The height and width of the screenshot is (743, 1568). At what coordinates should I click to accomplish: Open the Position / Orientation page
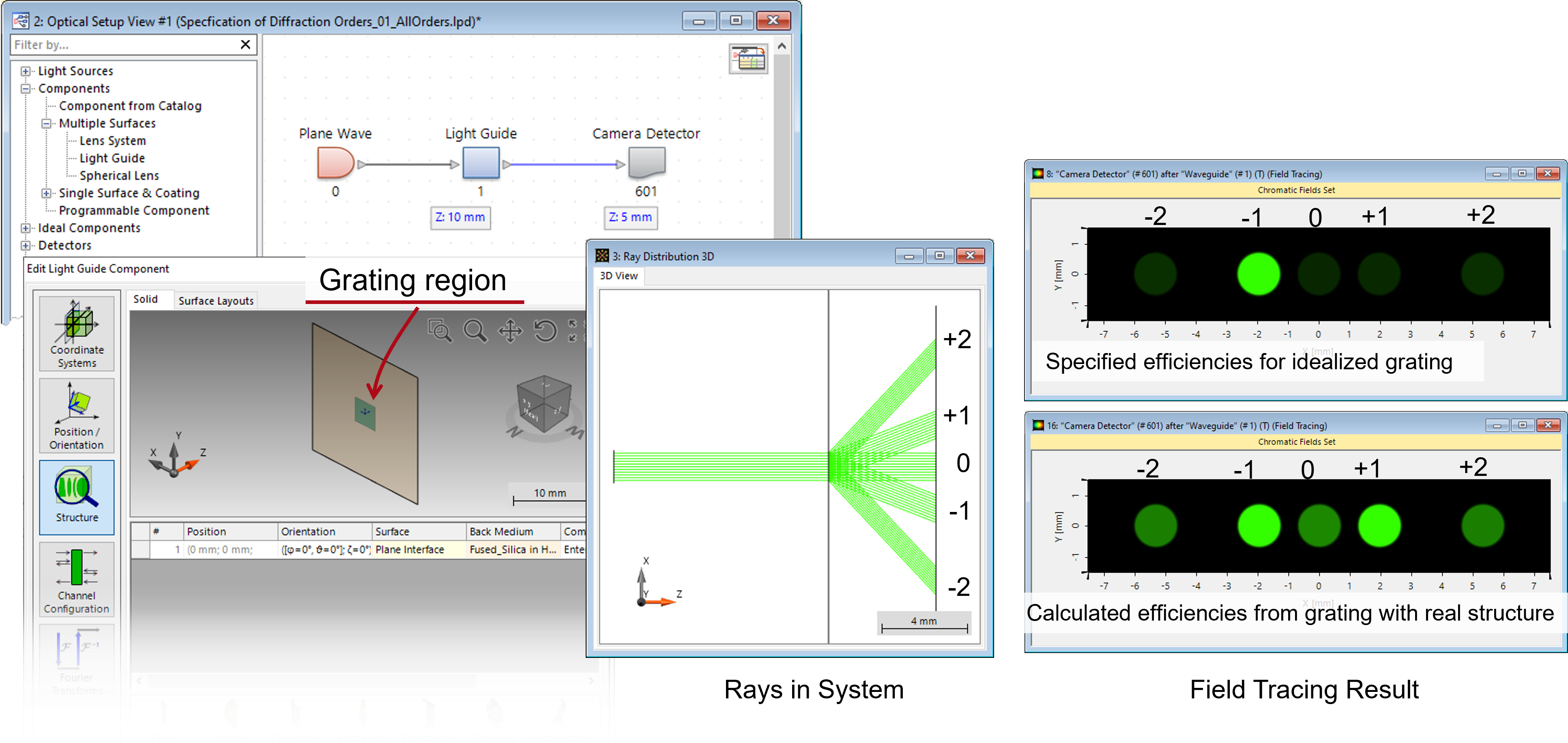(77, 415)
